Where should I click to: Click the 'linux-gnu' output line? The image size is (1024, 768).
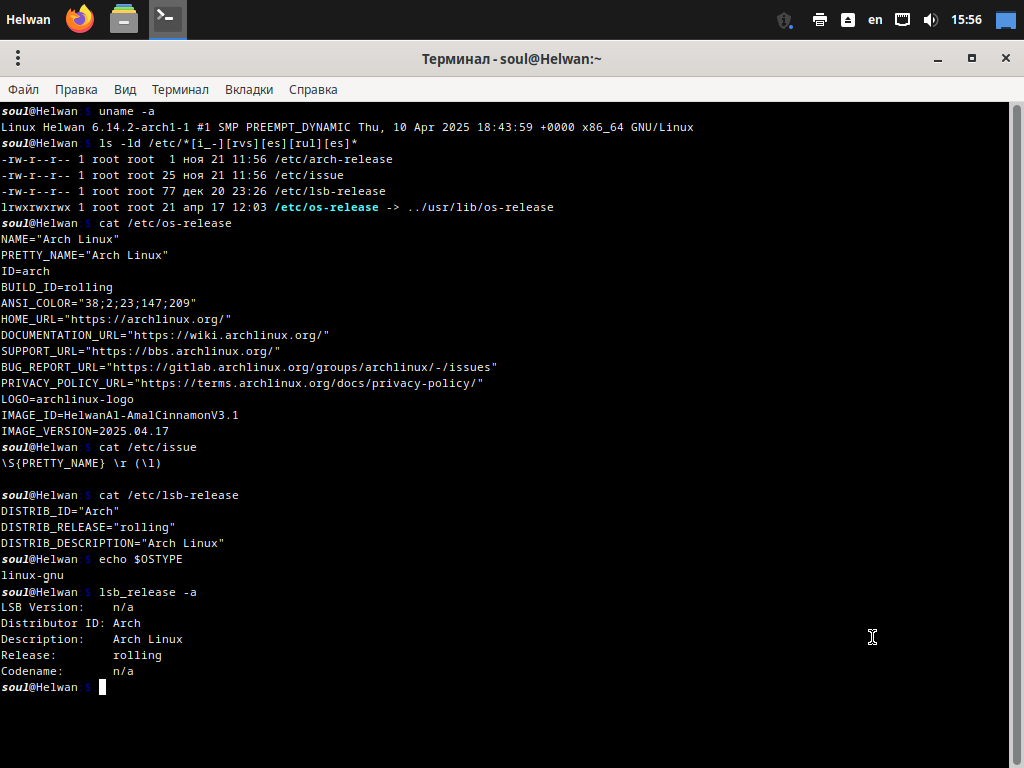coord(32,575)
